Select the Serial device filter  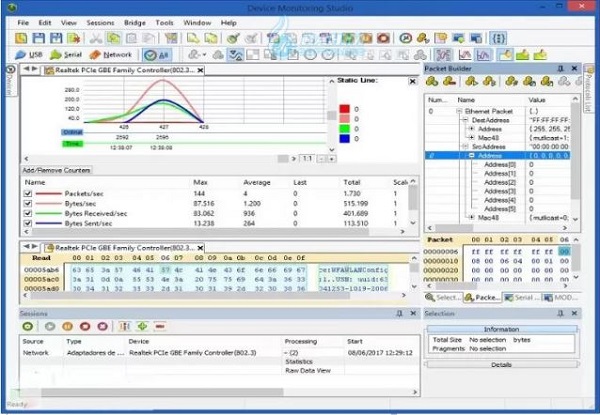(66, 55)
